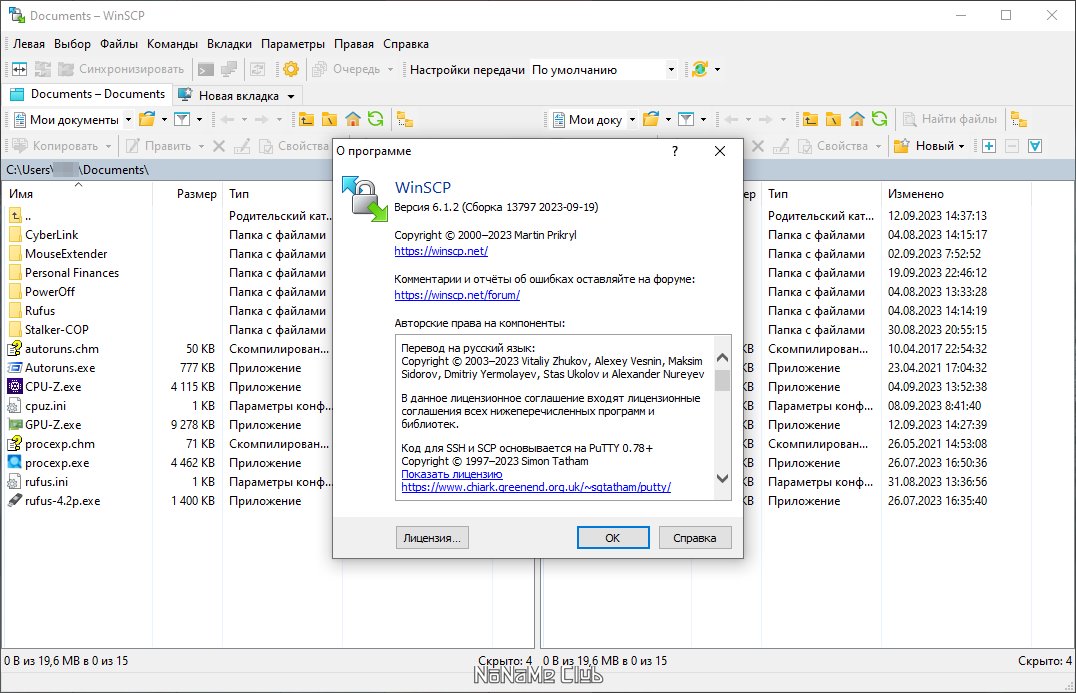
Task: Click the new session globe icon
Action: [x=700, y=69]
